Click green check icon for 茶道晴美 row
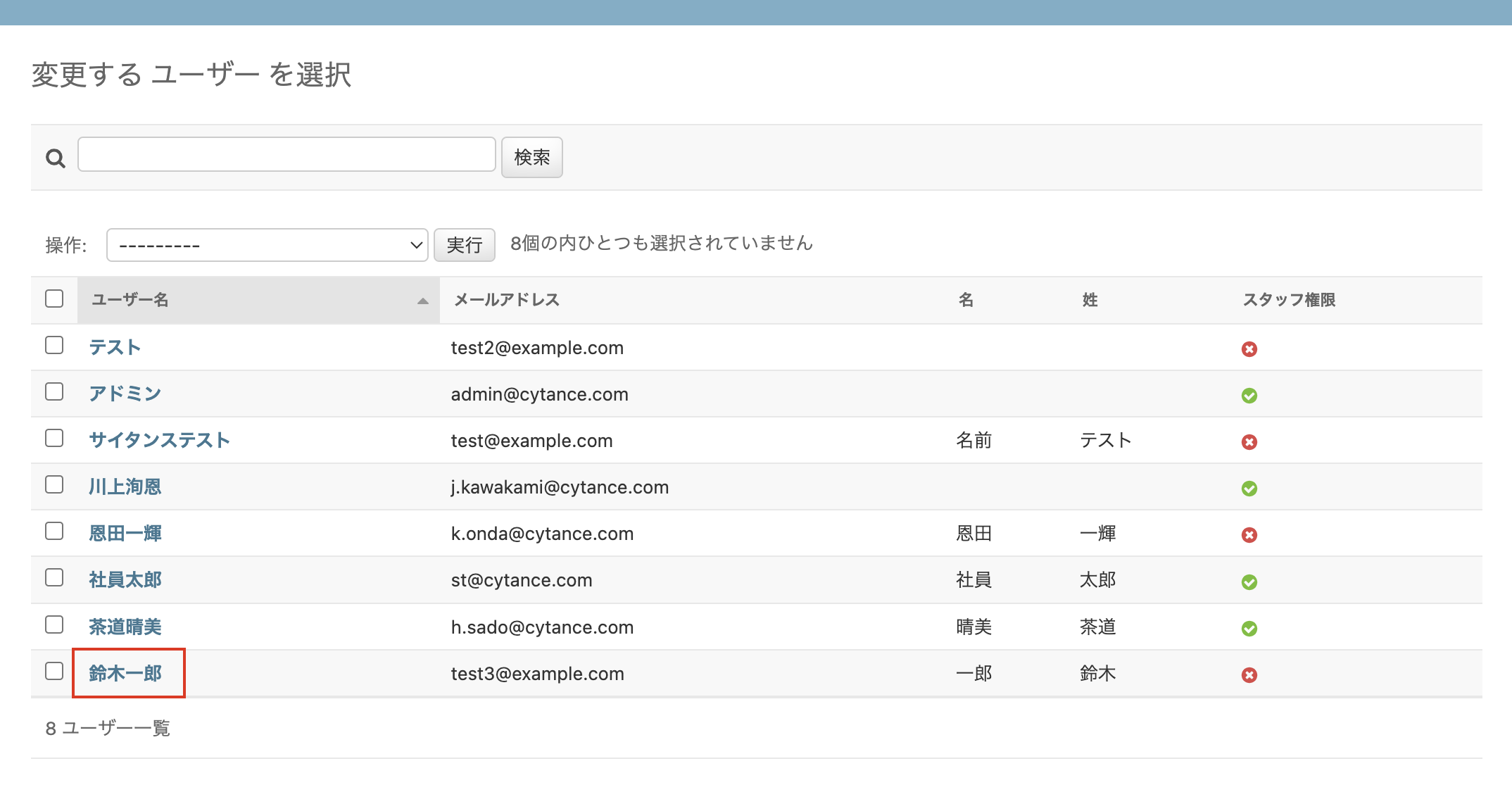Viewport: 1512px width, 804px height. [1249, 629]
